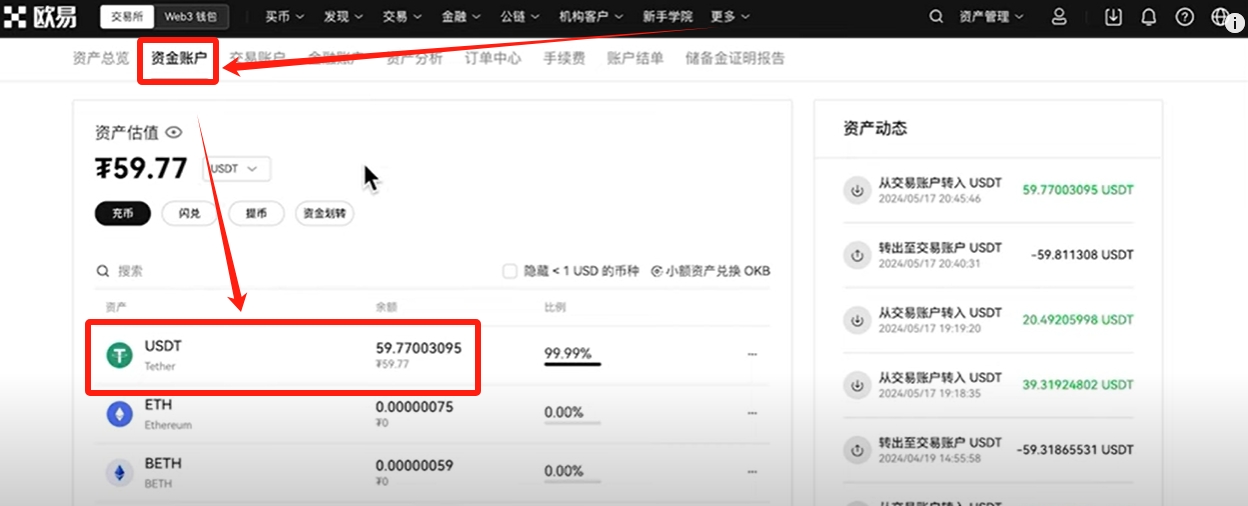Click the 欧易 OKX logo
The width and height of the screenshot is (1248, 506).
click(40, 17)
